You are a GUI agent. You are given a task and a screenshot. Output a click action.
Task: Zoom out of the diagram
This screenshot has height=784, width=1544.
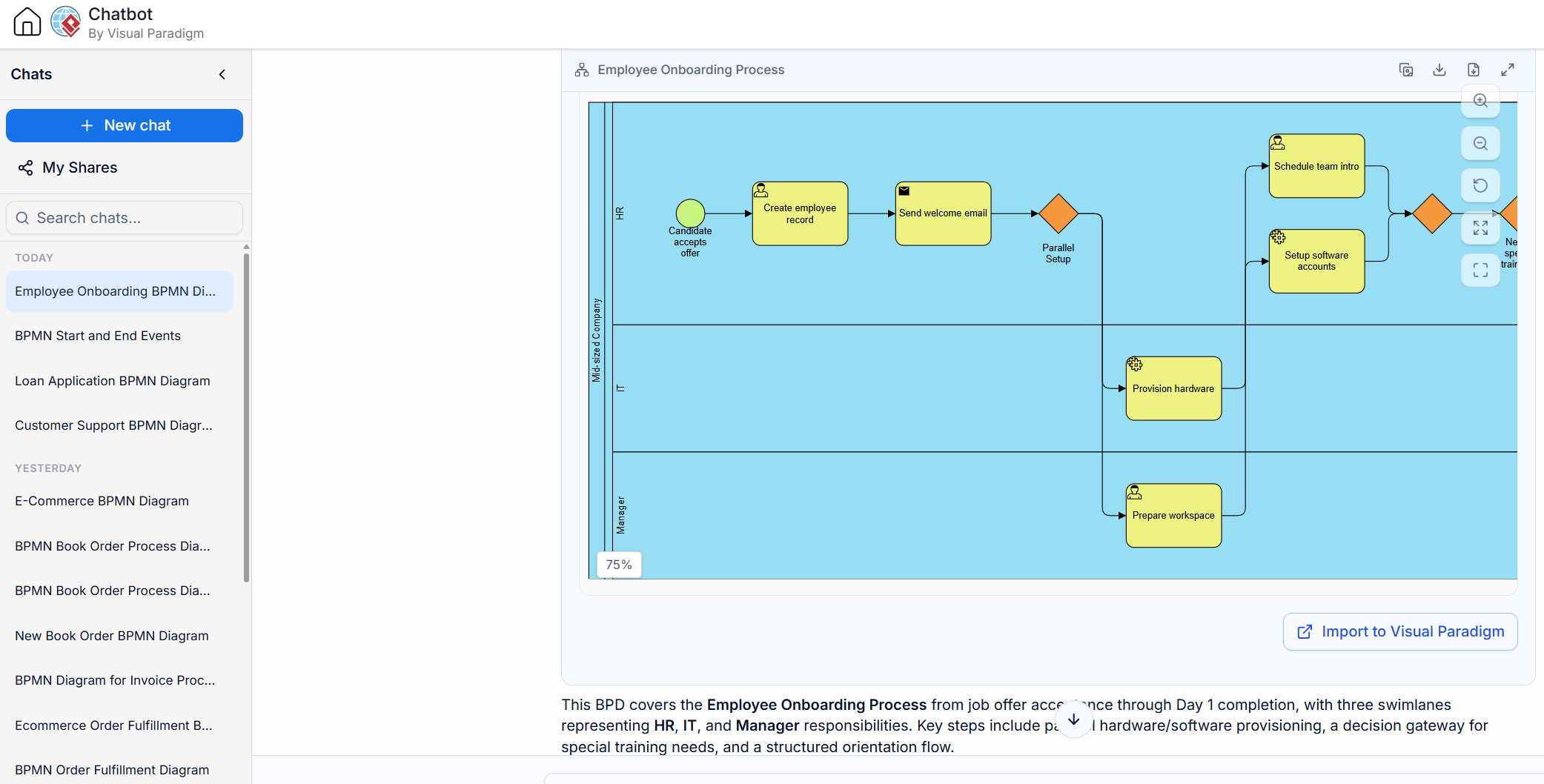(1480, 143)
